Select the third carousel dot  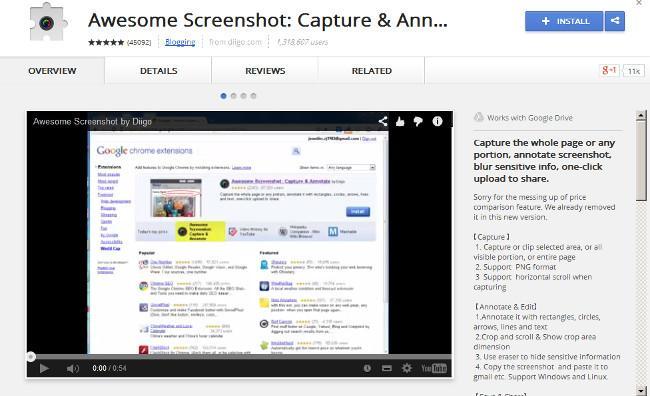coord(243,96)
